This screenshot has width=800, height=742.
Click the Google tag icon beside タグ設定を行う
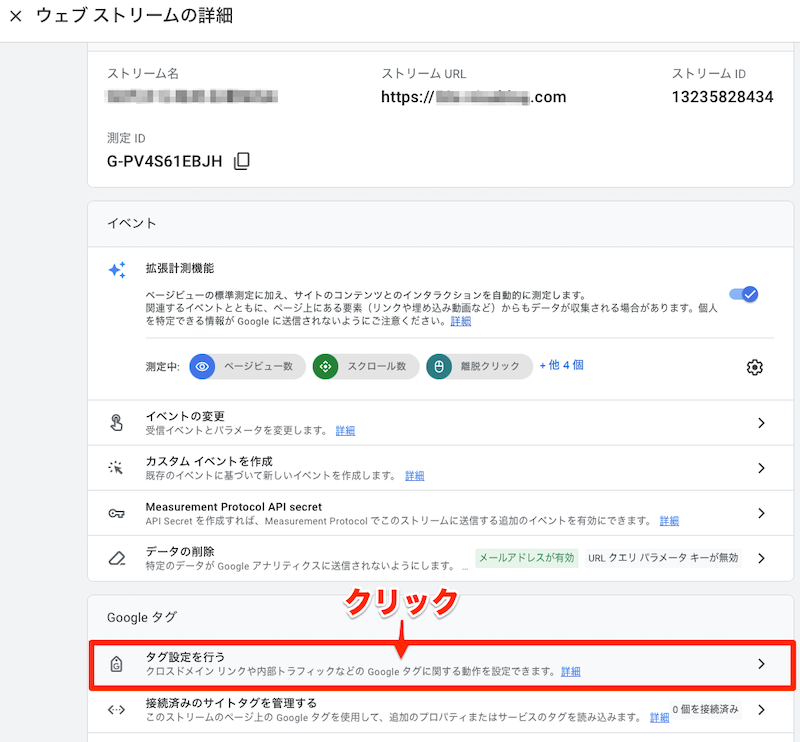pyautogui.click(x=117, y=664)
